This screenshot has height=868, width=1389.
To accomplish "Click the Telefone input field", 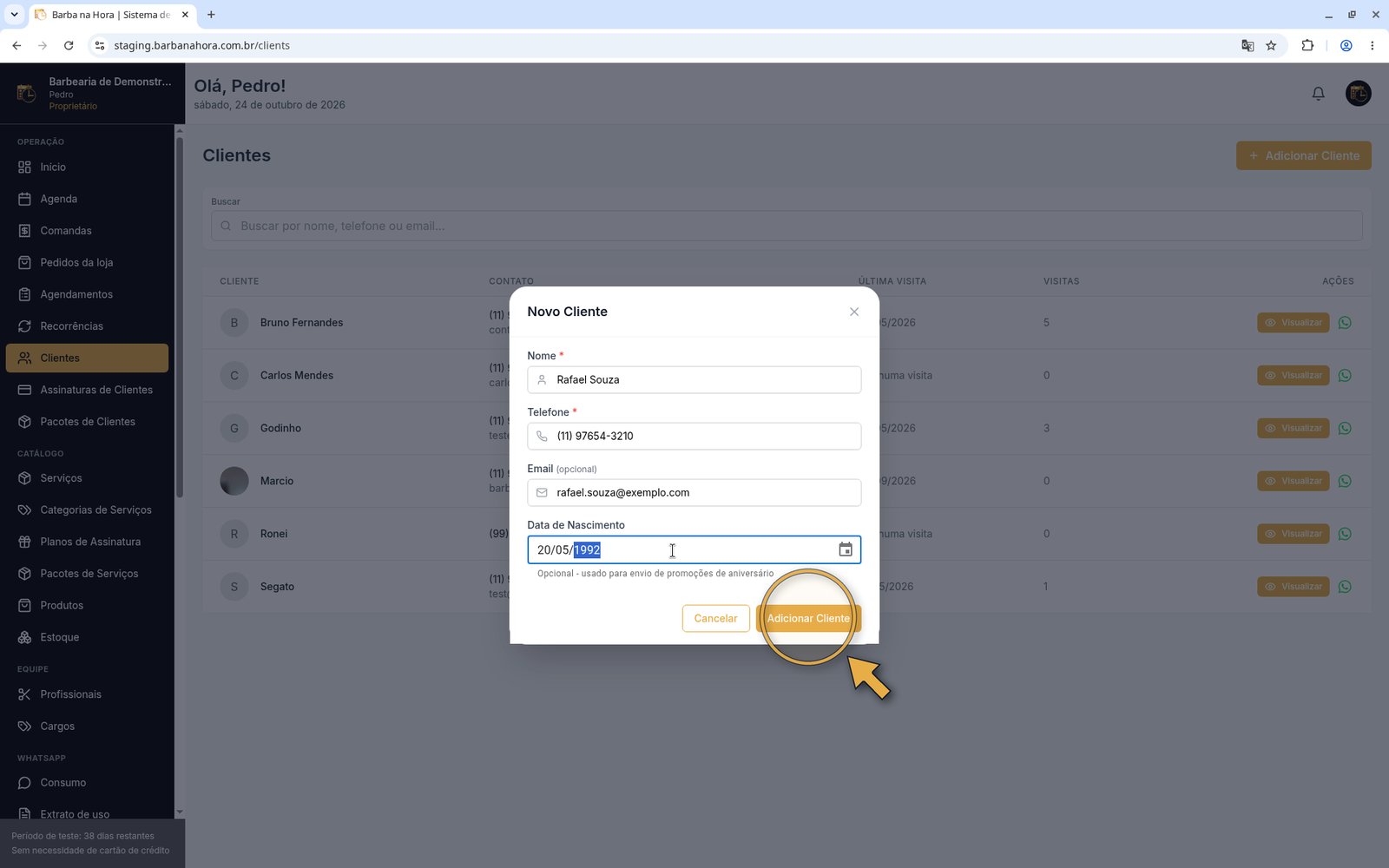I will (x=694, y=436).
